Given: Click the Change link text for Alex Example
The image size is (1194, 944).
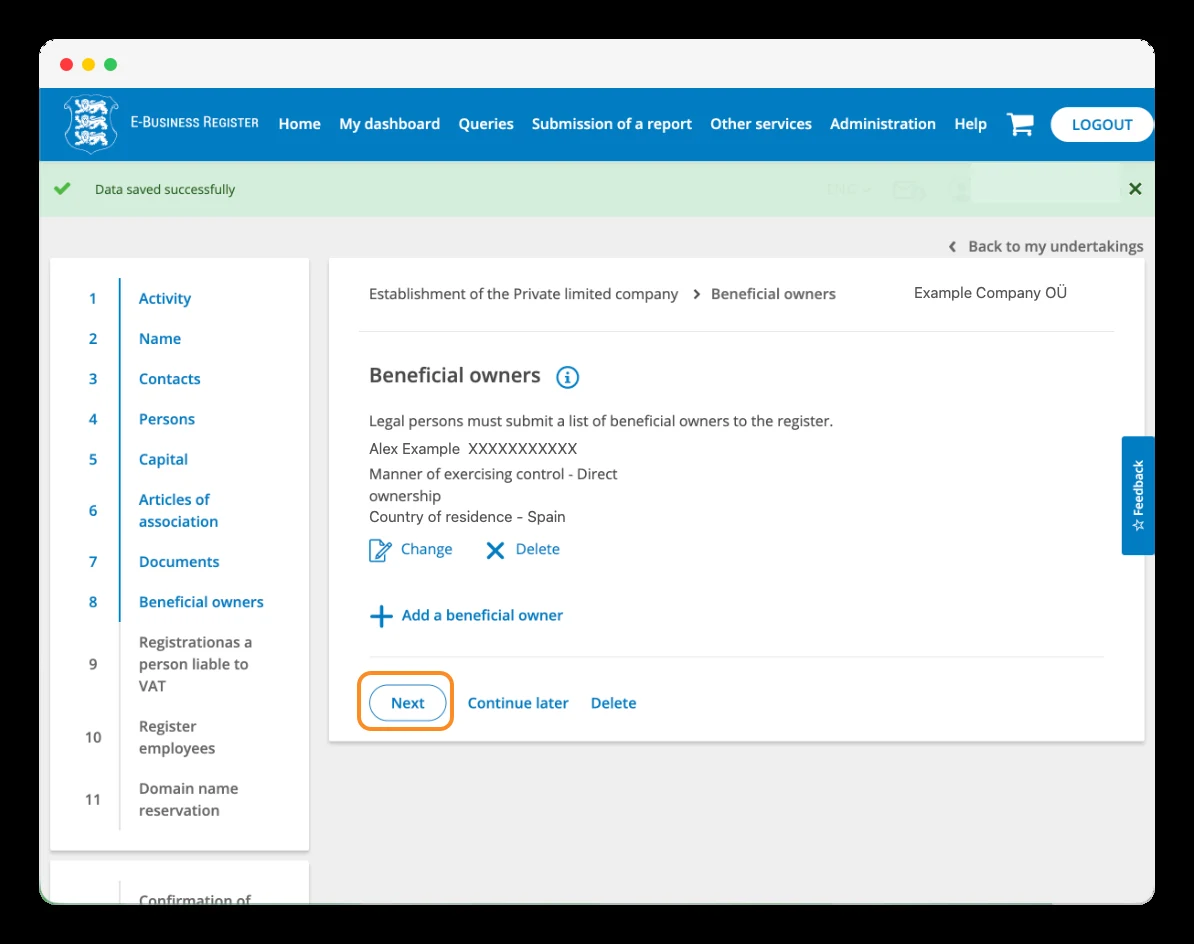Looking at the screenshot, I should point(426,549).
